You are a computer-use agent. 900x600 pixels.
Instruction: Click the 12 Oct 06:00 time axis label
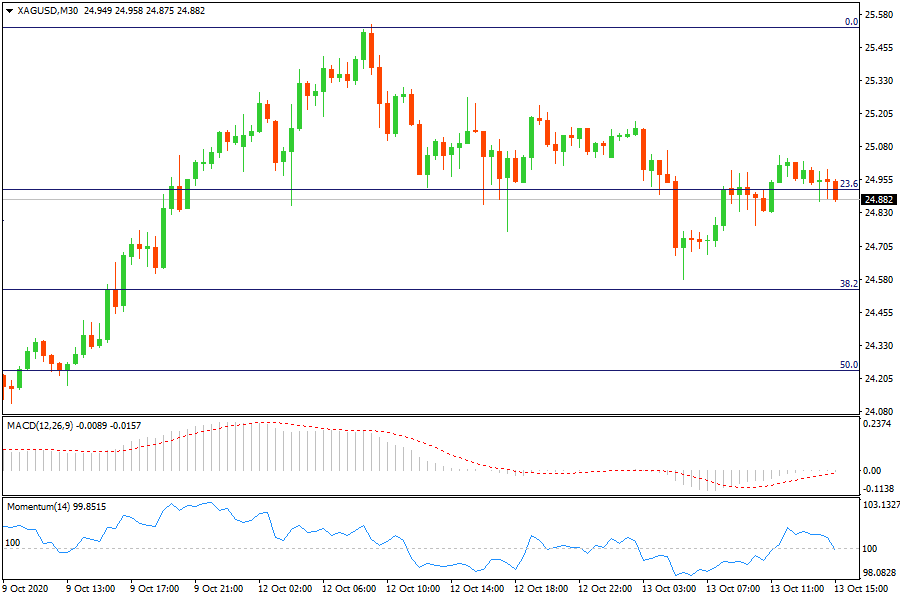click(x=349, y=588)
